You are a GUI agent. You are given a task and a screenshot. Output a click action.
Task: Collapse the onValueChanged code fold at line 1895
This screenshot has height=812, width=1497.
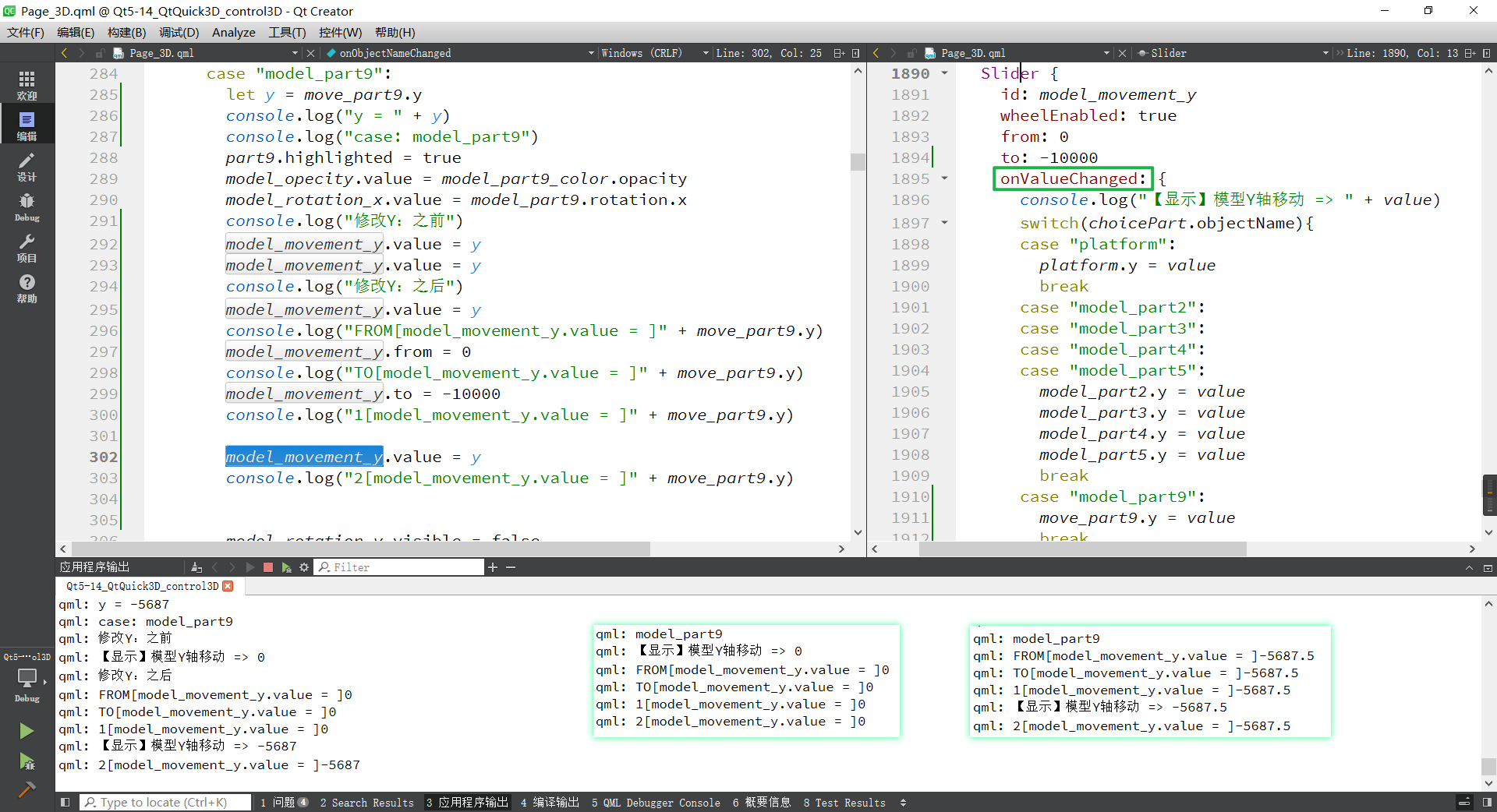pyautogui.click(x=945, y=178)
